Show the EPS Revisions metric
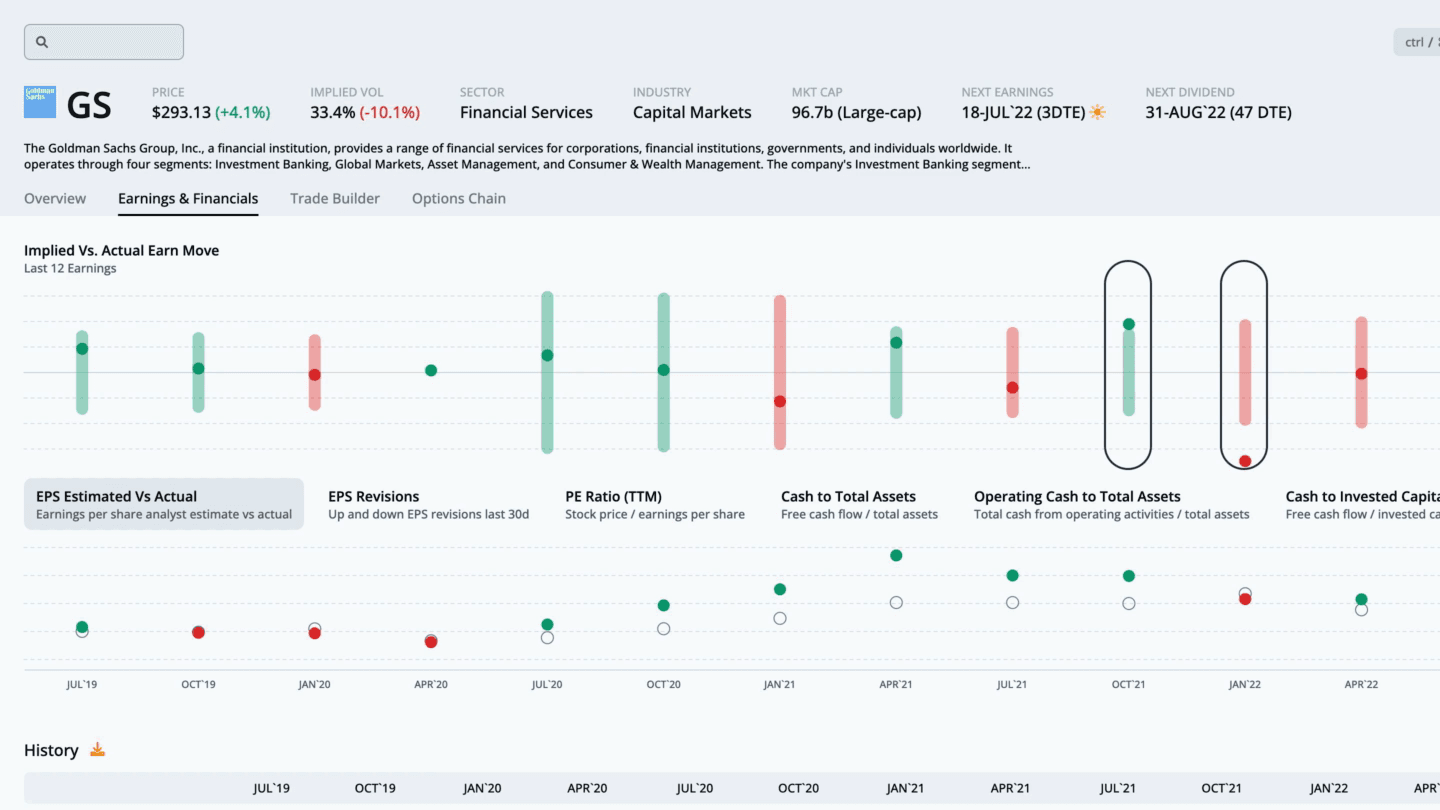This screenshot has width=1440, height=810. click(428, 504)
